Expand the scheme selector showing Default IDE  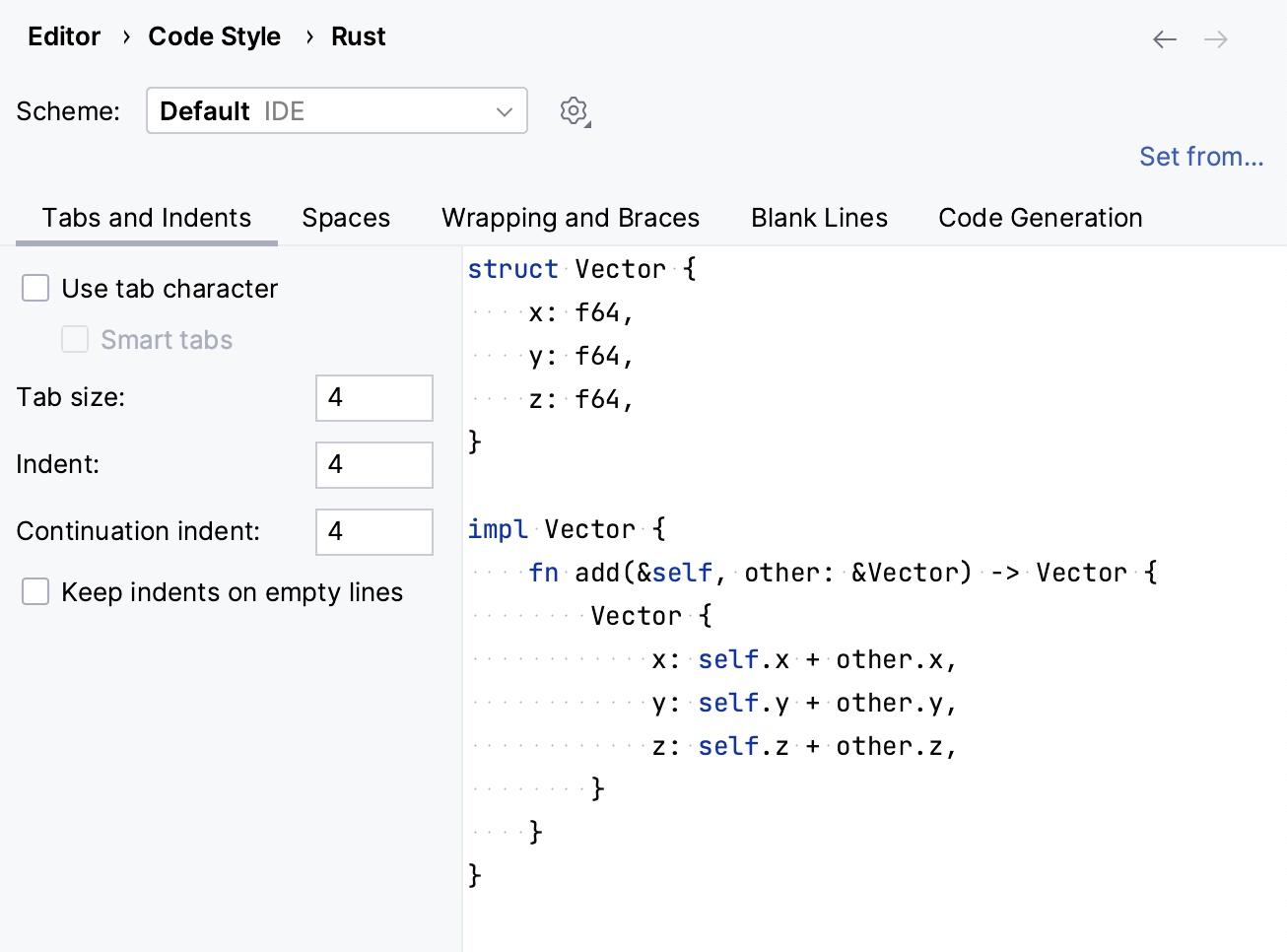(x=335, y=110)
